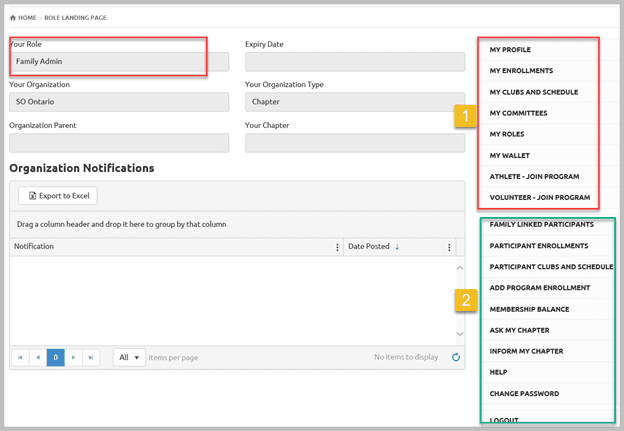
Task: Export notifications to Excel
Action: (58, 196)
